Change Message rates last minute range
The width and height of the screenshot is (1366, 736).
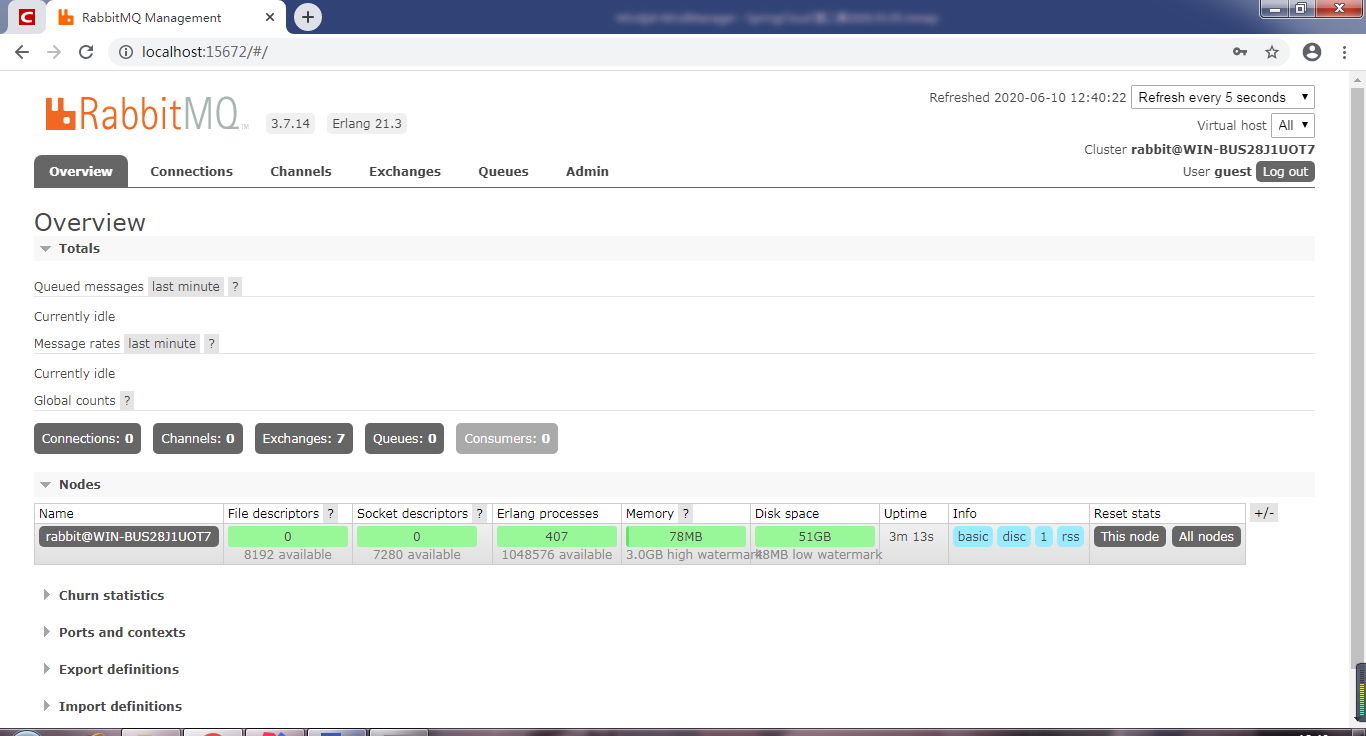(162, 343)
